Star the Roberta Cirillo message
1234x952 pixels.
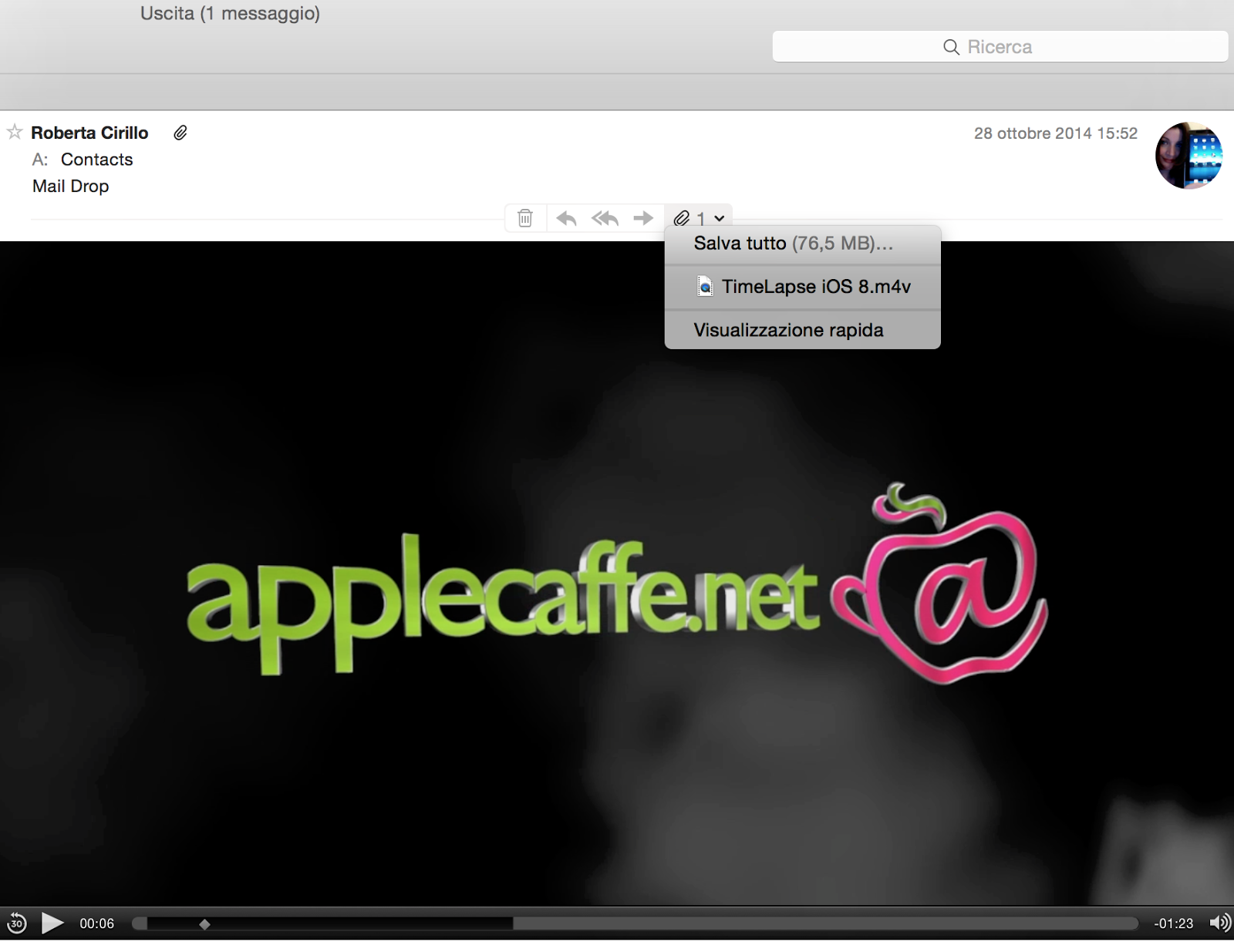[15, 132]
